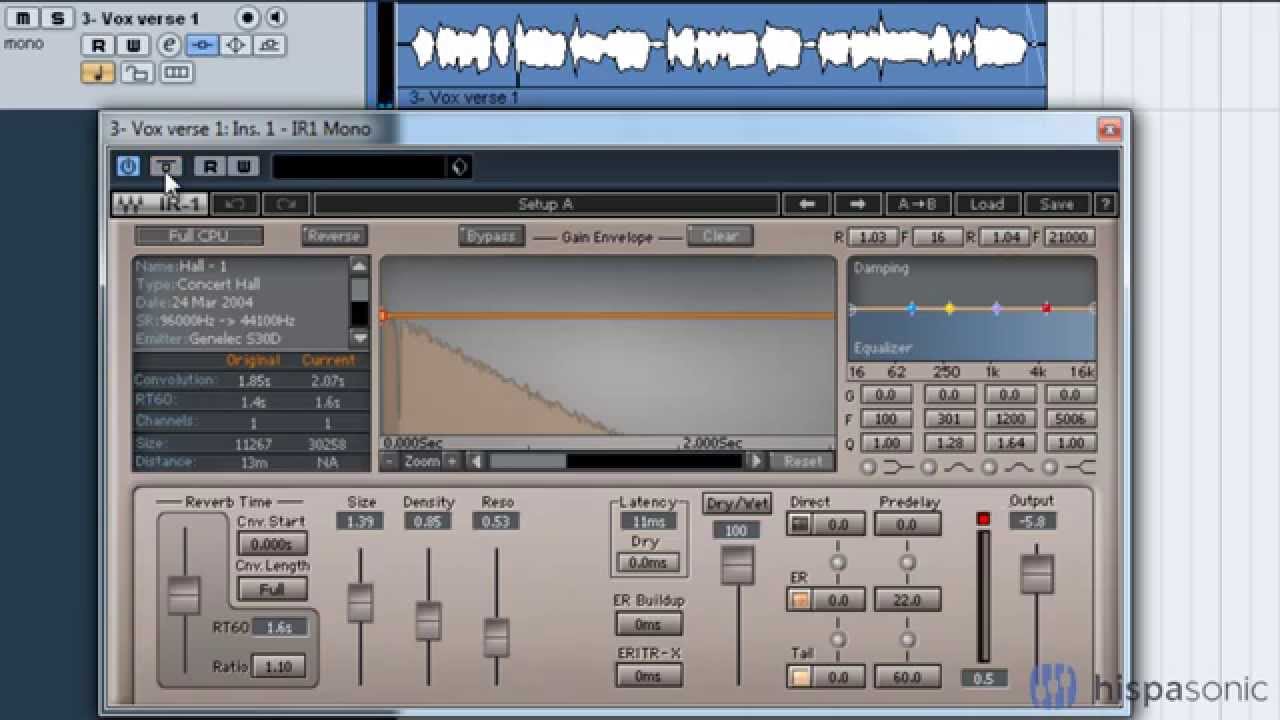Image resolution: width=1280 pixels, height=720 pixels.
Task: Zoom out envelope with minus button
Action: click(x=390, y=461)
